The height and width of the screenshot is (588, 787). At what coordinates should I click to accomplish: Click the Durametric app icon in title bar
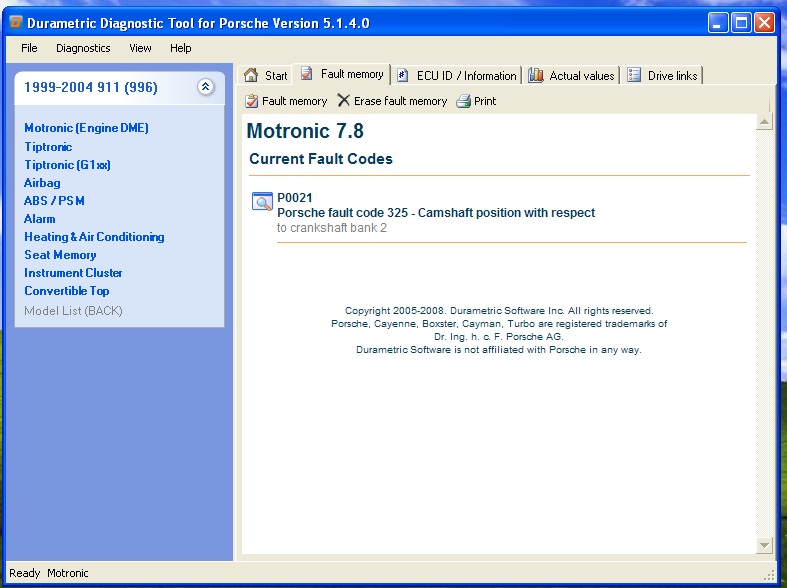coord(16,22)
